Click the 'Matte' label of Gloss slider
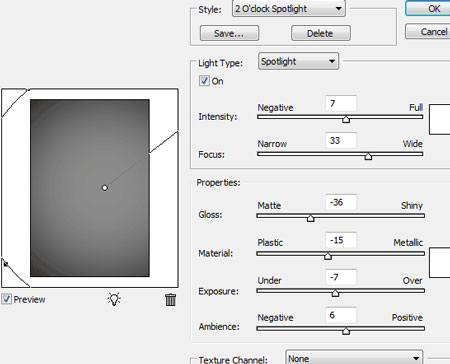Viewport: 450px width, 364px height. (x=269, y=205)
